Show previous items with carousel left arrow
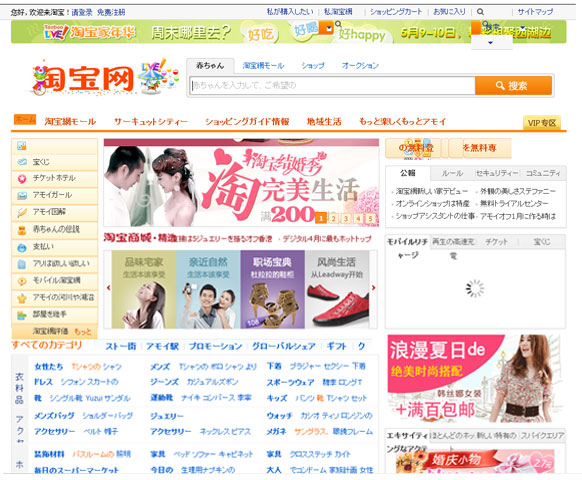Image resolution: width=582 pixels, height=480 pixels. point(108,288)
